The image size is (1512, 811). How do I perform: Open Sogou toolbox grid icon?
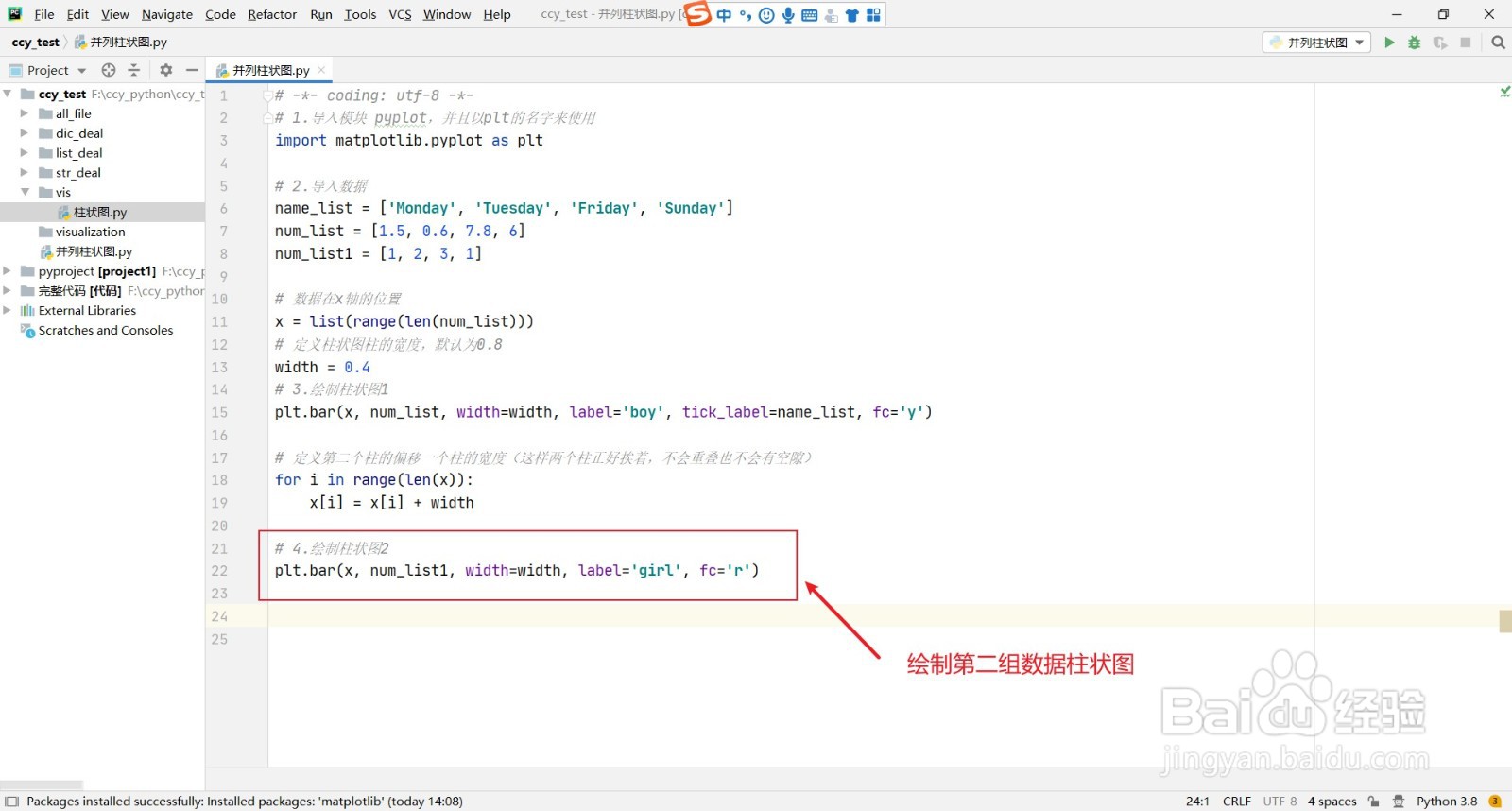coord(873,15)
